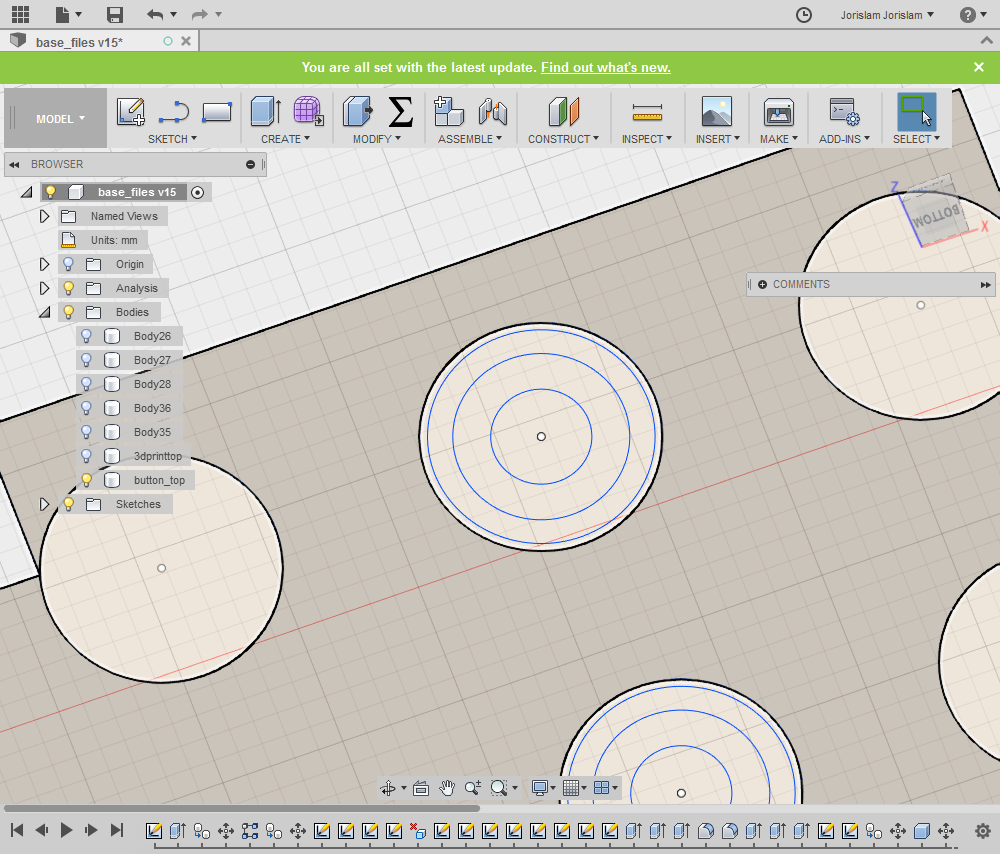The height and width of the screenshot is (854, 1000).
Task: Click the Orbit navigation icon
Action: pos(388,788)
